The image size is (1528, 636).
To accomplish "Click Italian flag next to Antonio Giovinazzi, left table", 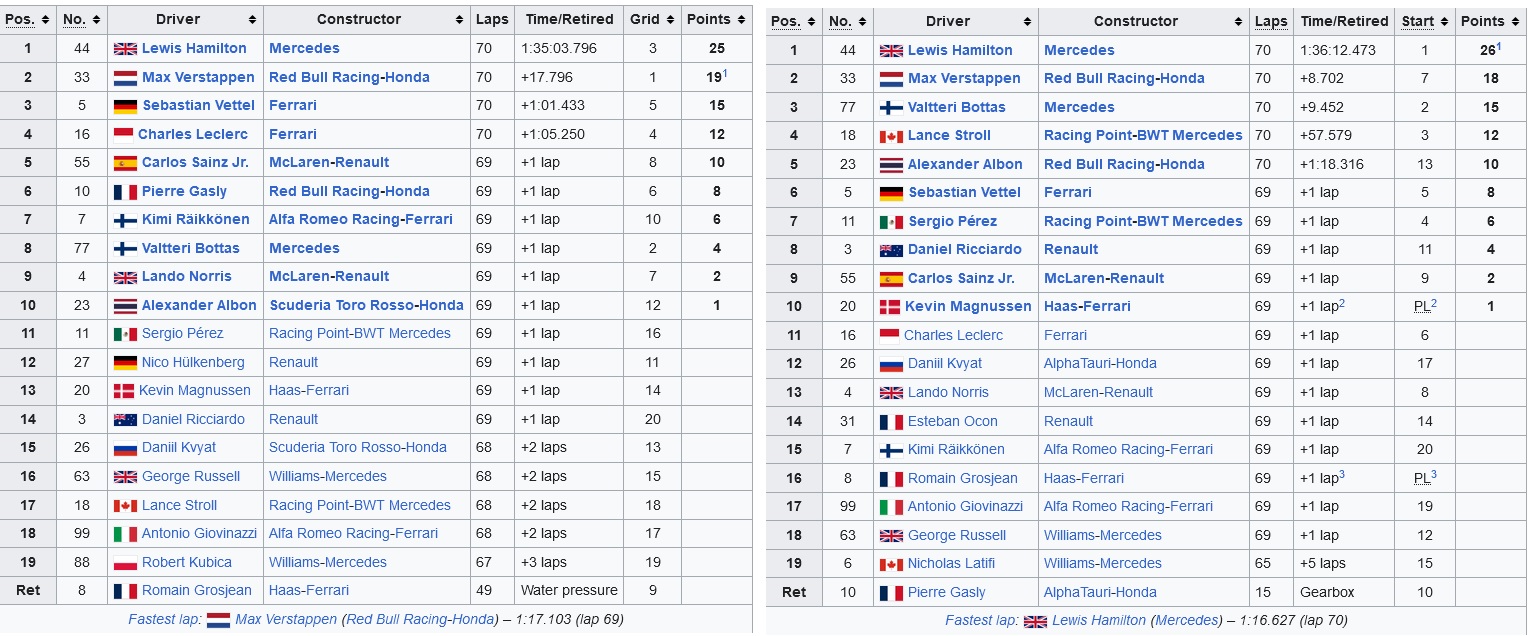I will point(125,533).
